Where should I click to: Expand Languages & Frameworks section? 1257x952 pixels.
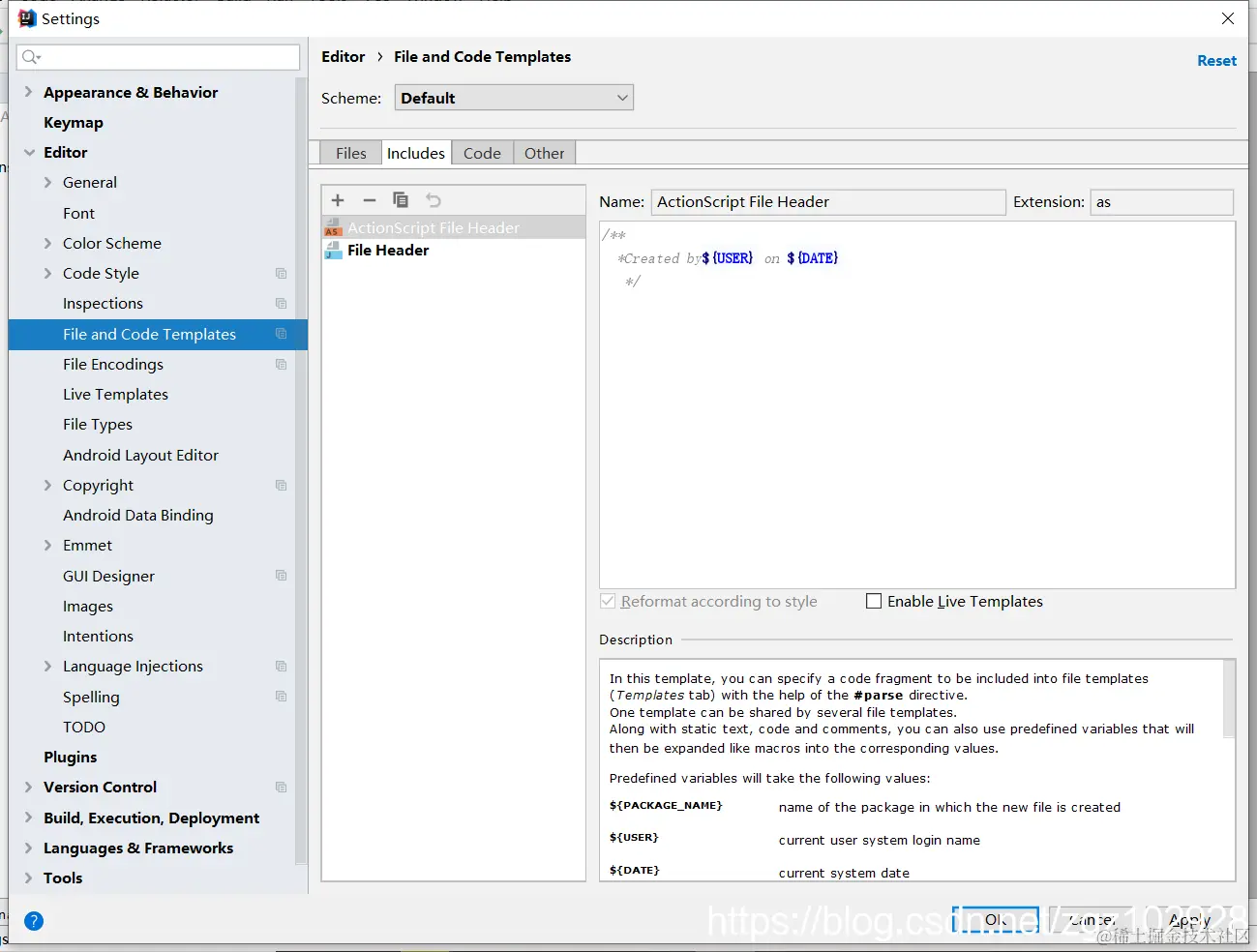[28, 848]
